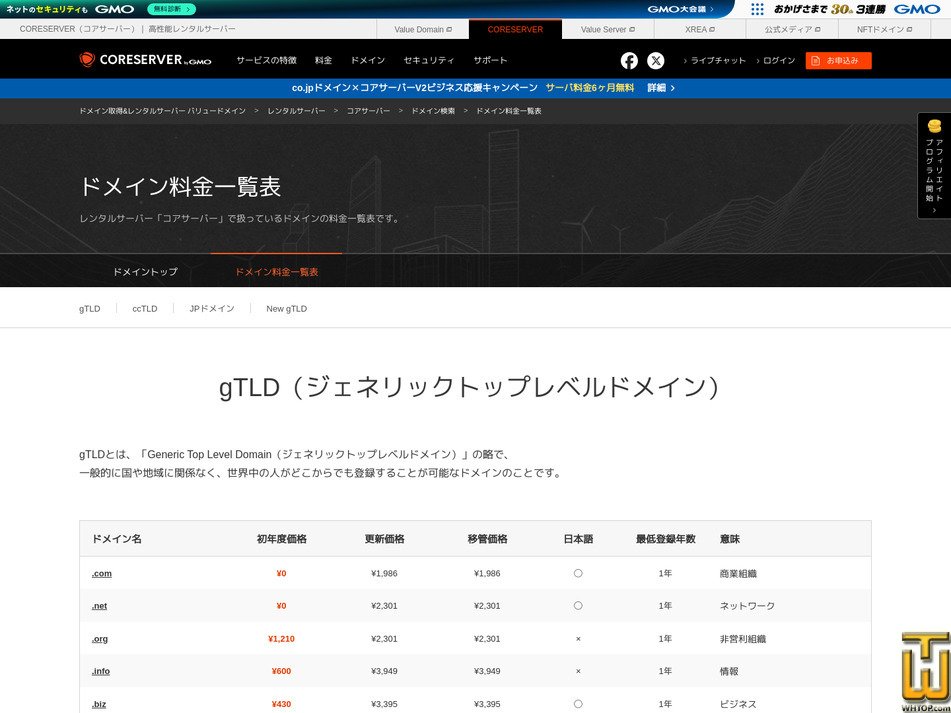Go to ドメイン検索 breadcrumb
Screen dimensions: 951x713
[x=433, y=111]
